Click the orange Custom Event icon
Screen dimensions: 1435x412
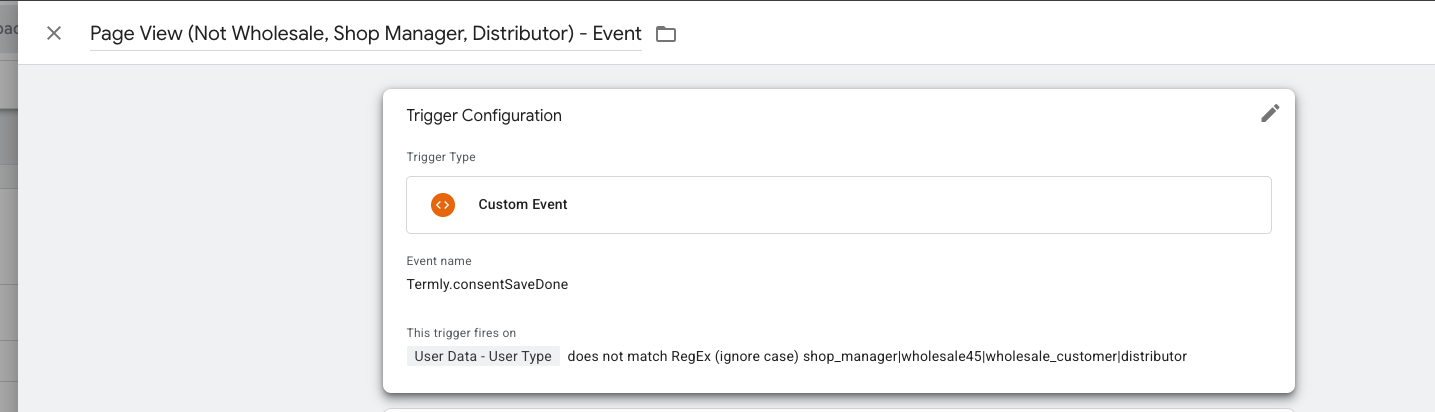442,204
